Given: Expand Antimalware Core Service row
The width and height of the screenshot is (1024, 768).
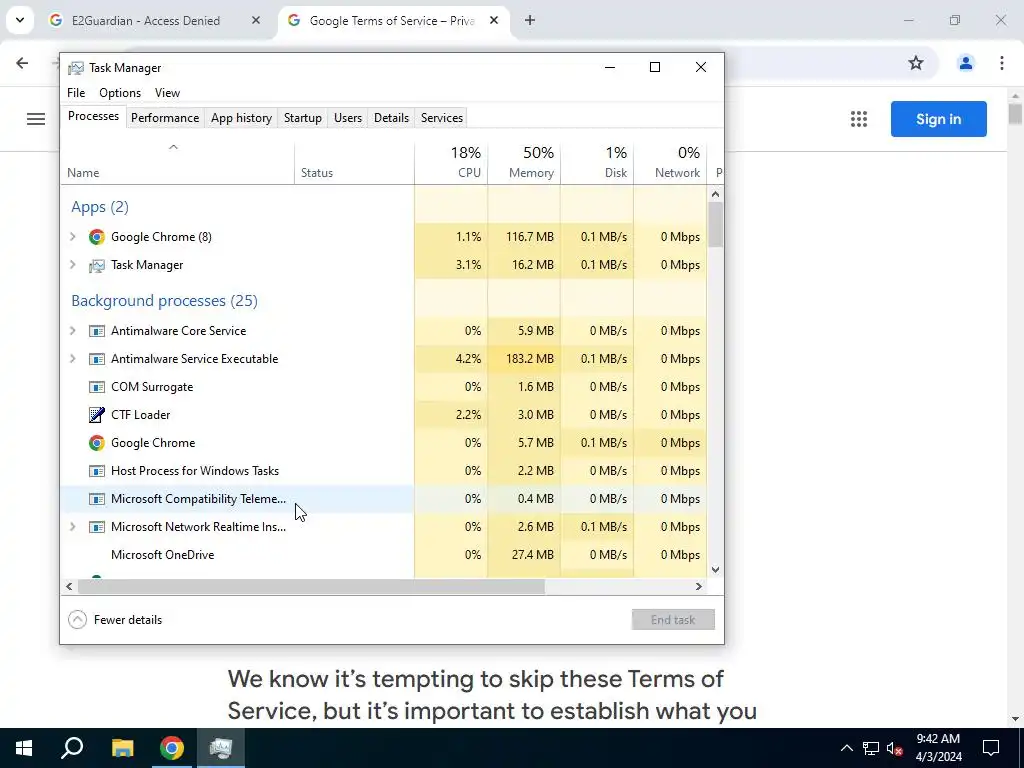Looking at the screenshot, I should pos(72,330).
